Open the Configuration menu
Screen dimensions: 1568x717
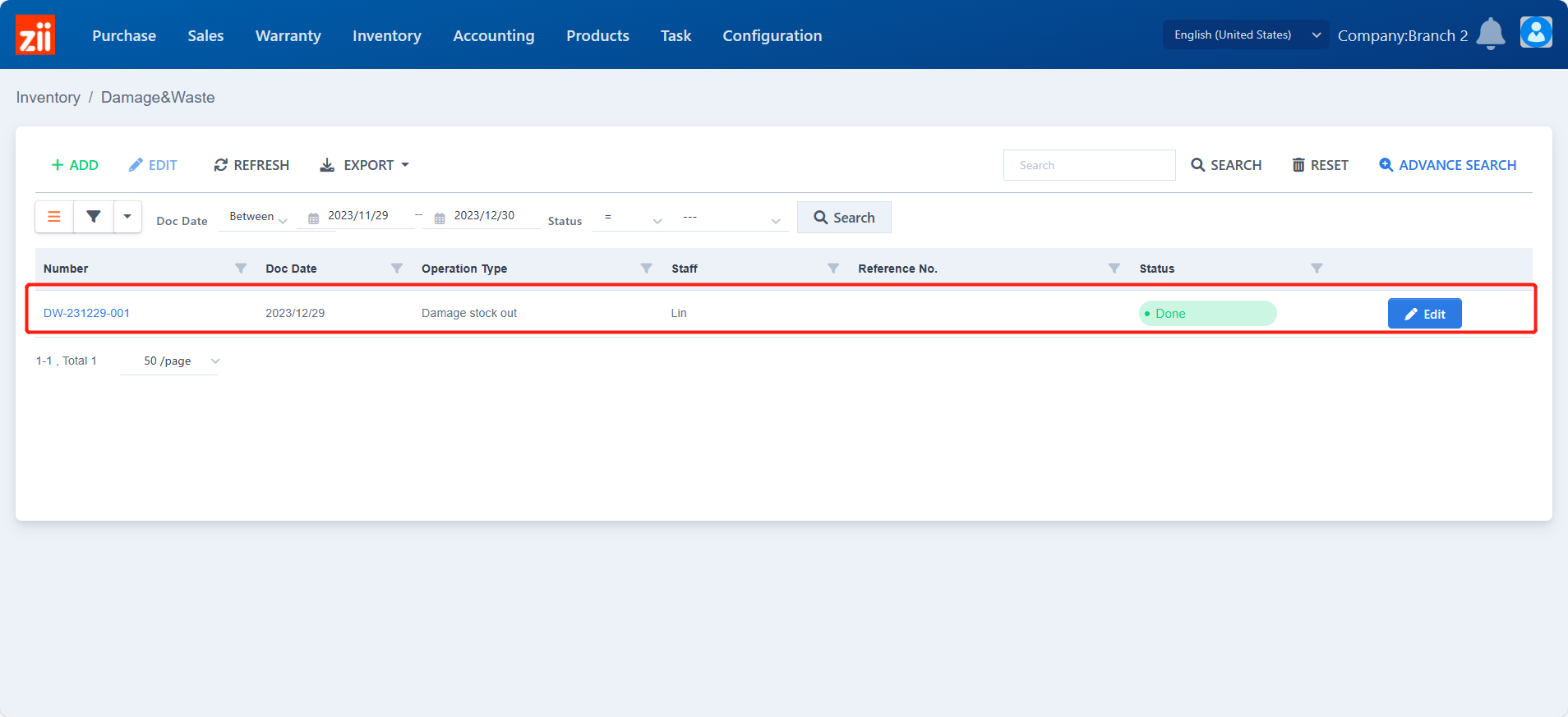coord(772,35)
